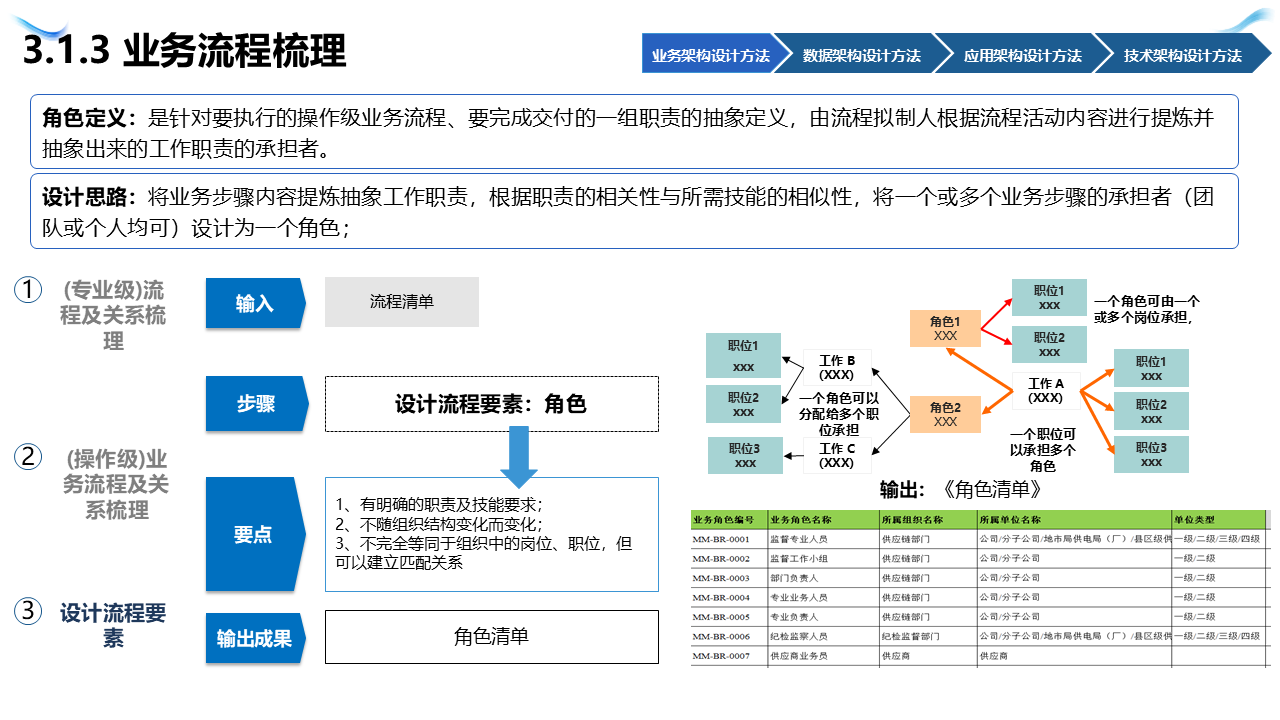This screenshot has width=1280, height=720.
Task: Select cell MM-BR-0003
Action: coord(728,578)
